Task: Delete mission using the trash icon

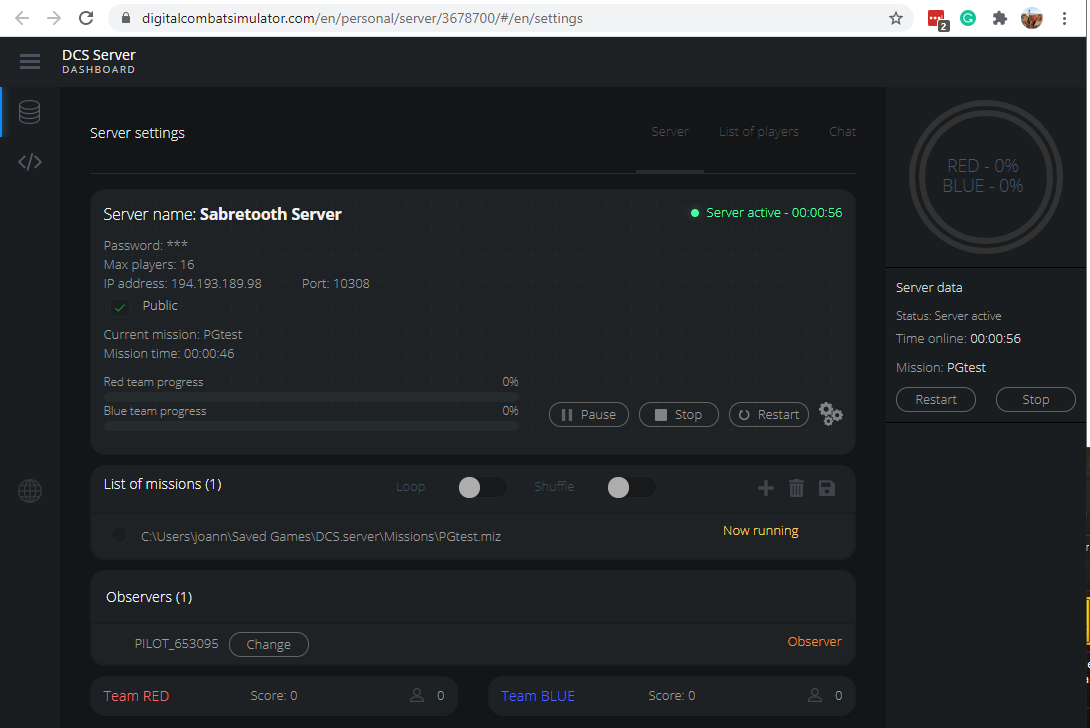Action: click(797, 488)
